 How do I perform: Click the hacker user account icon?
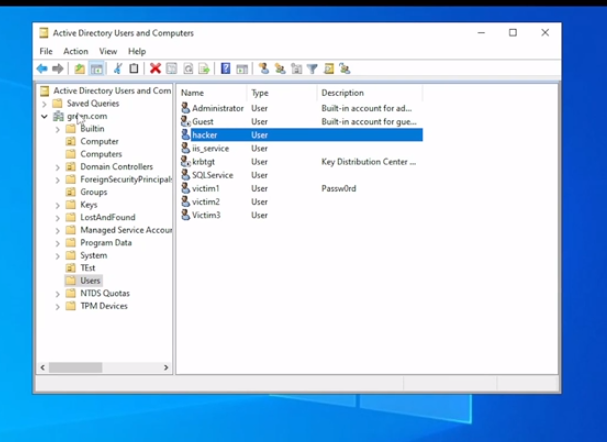tap(186, 135)
